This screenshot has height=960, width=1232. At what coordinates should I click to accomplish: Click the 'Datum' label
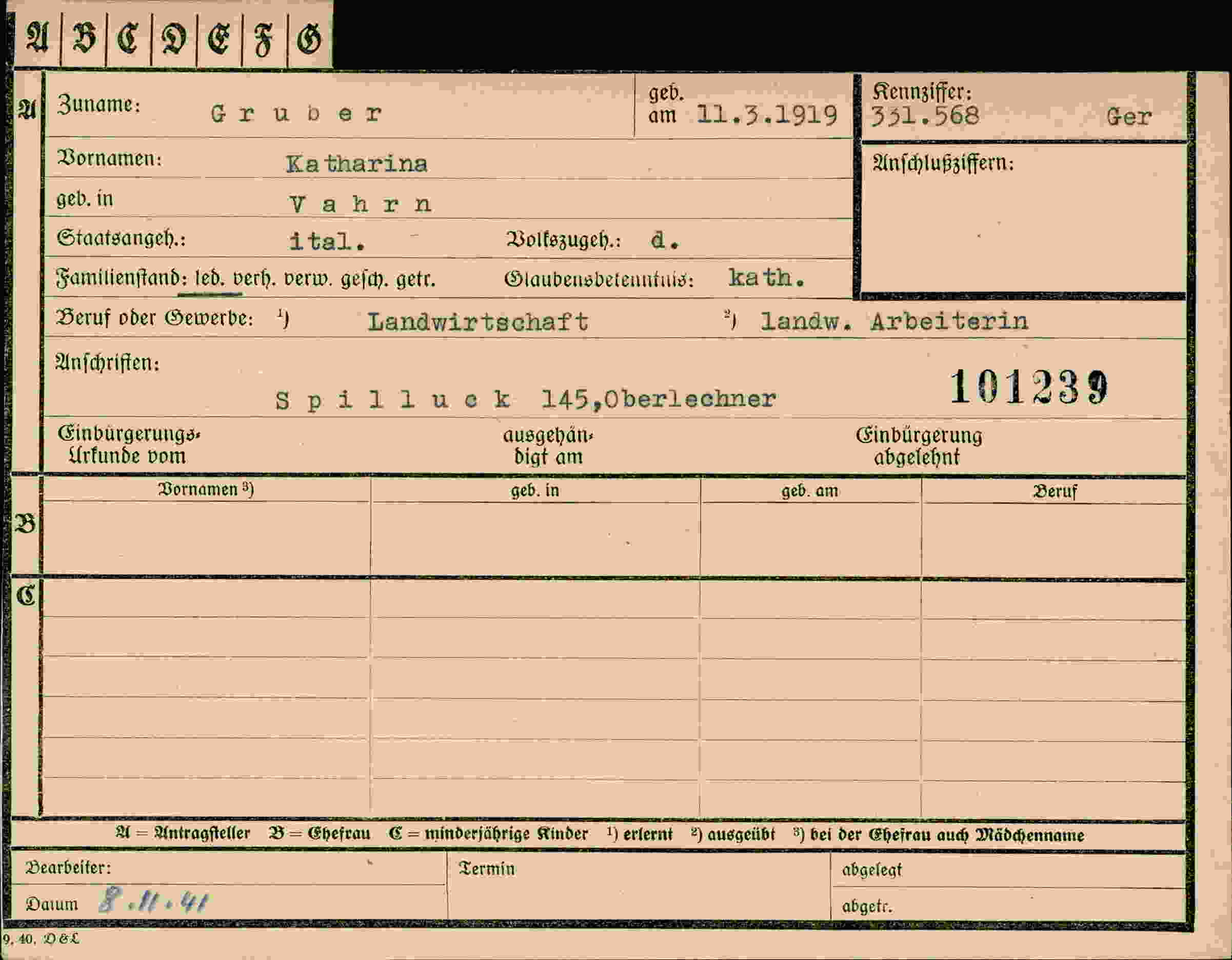coord(52,904)
